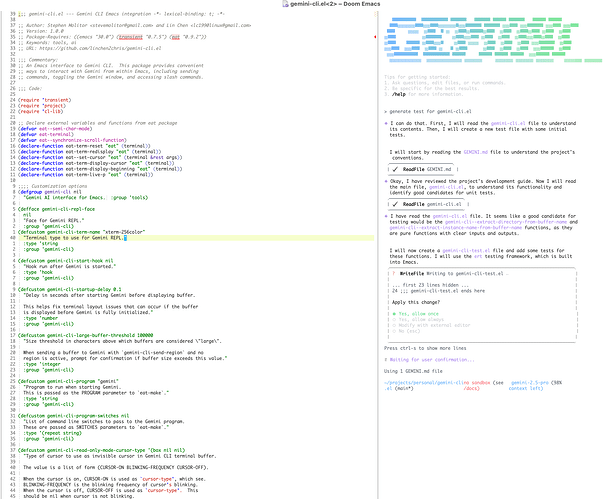Click the defcustom gemini-cli-startup-delay 0.1 line
Viewport: 616px width, 499px height.
pos(70,289)
